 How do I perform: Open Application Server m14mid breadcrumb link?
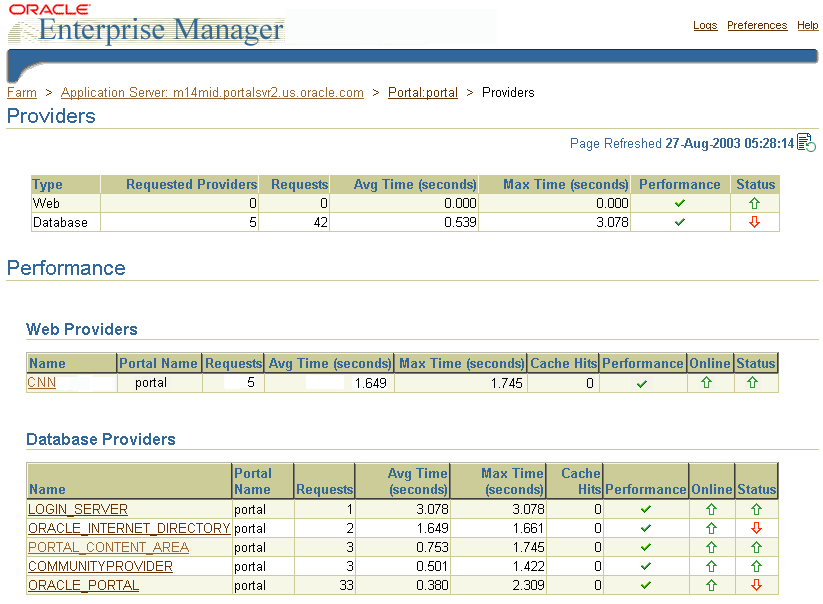[212, 92]
